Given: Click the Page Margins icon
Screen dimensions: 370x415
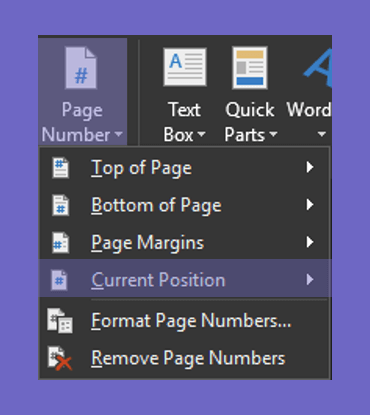Looking at the screenshot, I should point(60,243).
